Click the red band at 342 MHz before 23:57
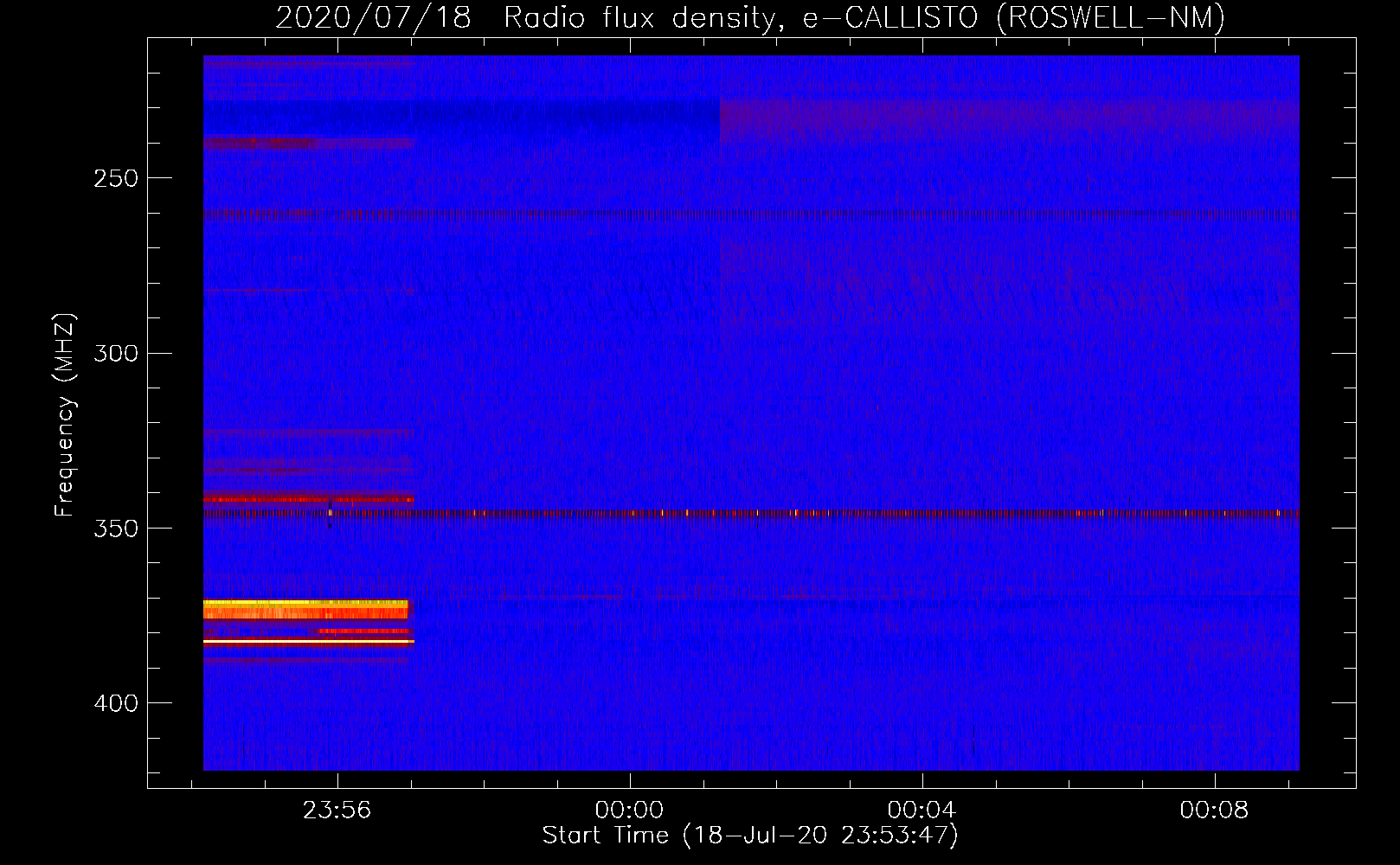Viewport: 1400px width, 865px height. (x=309, y=499)
